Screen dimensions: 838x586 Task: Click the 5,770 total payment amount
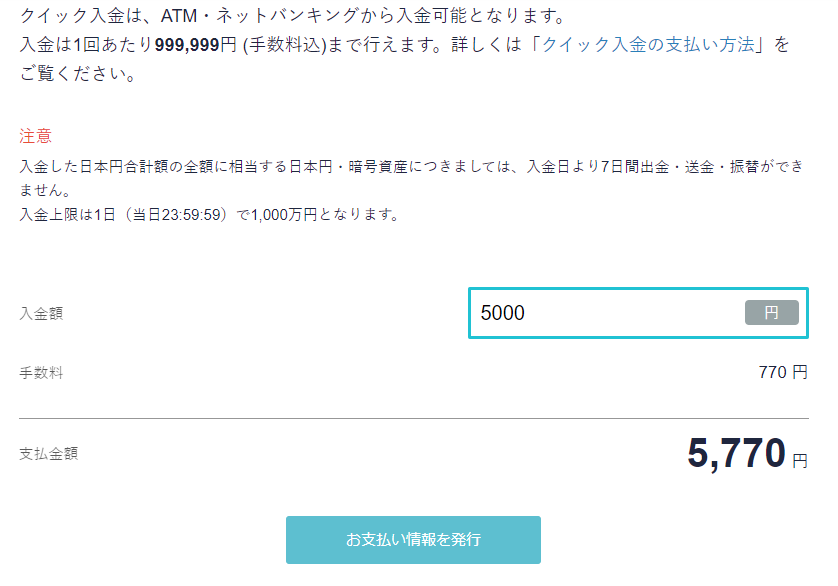[x=735, y=454]
